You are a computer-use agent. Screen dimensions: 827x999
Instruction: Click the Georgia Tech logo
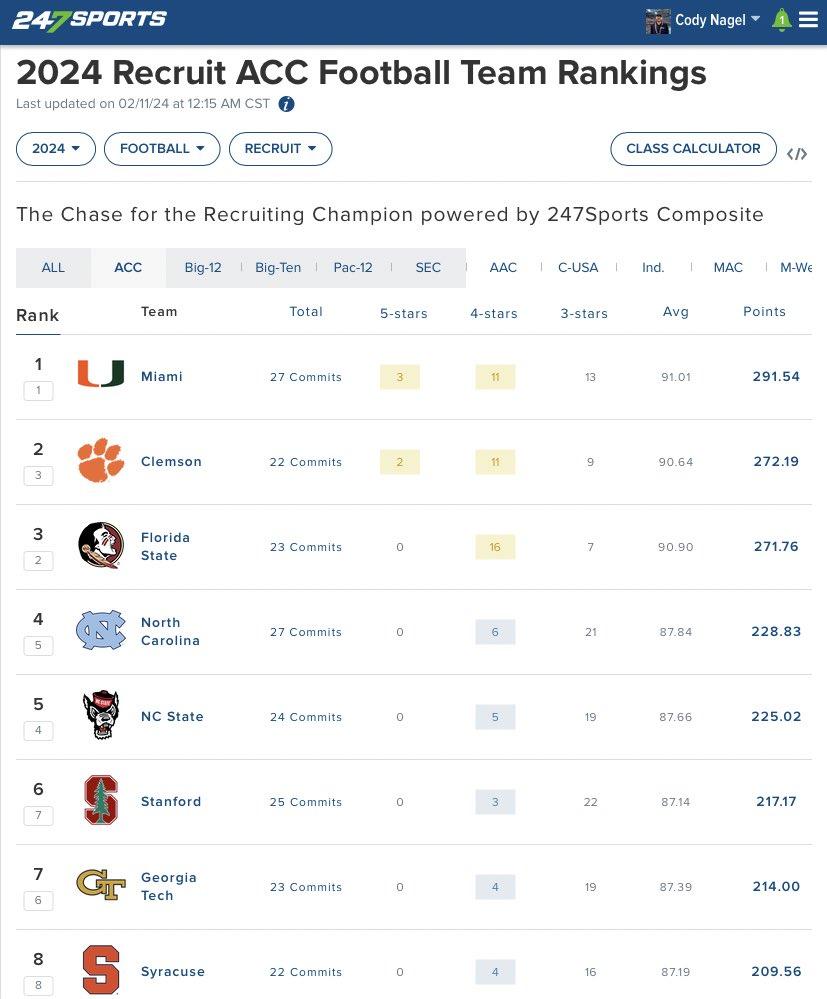tap(101, 885)
